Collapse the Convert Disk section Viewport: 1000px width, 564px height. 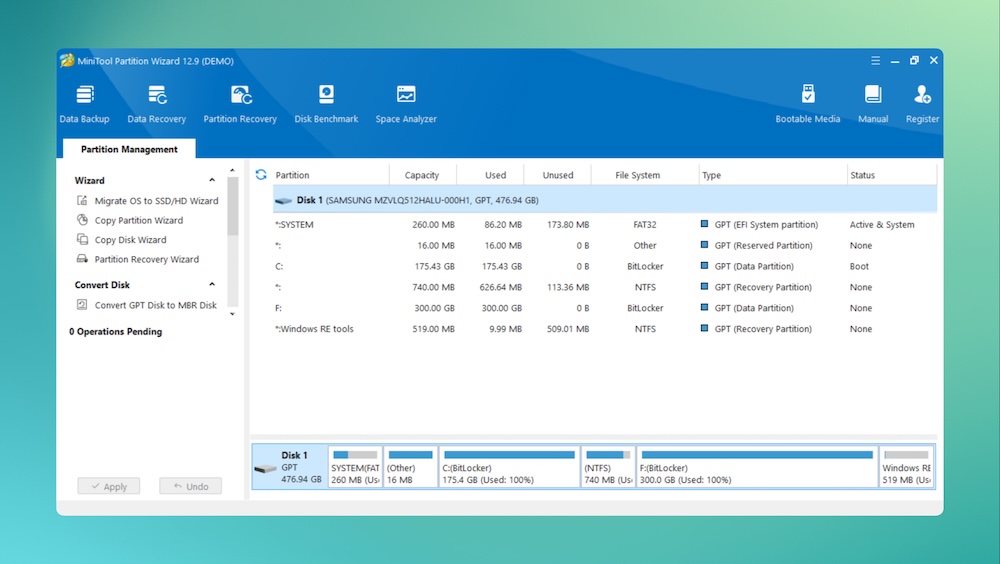coord(212,285)
